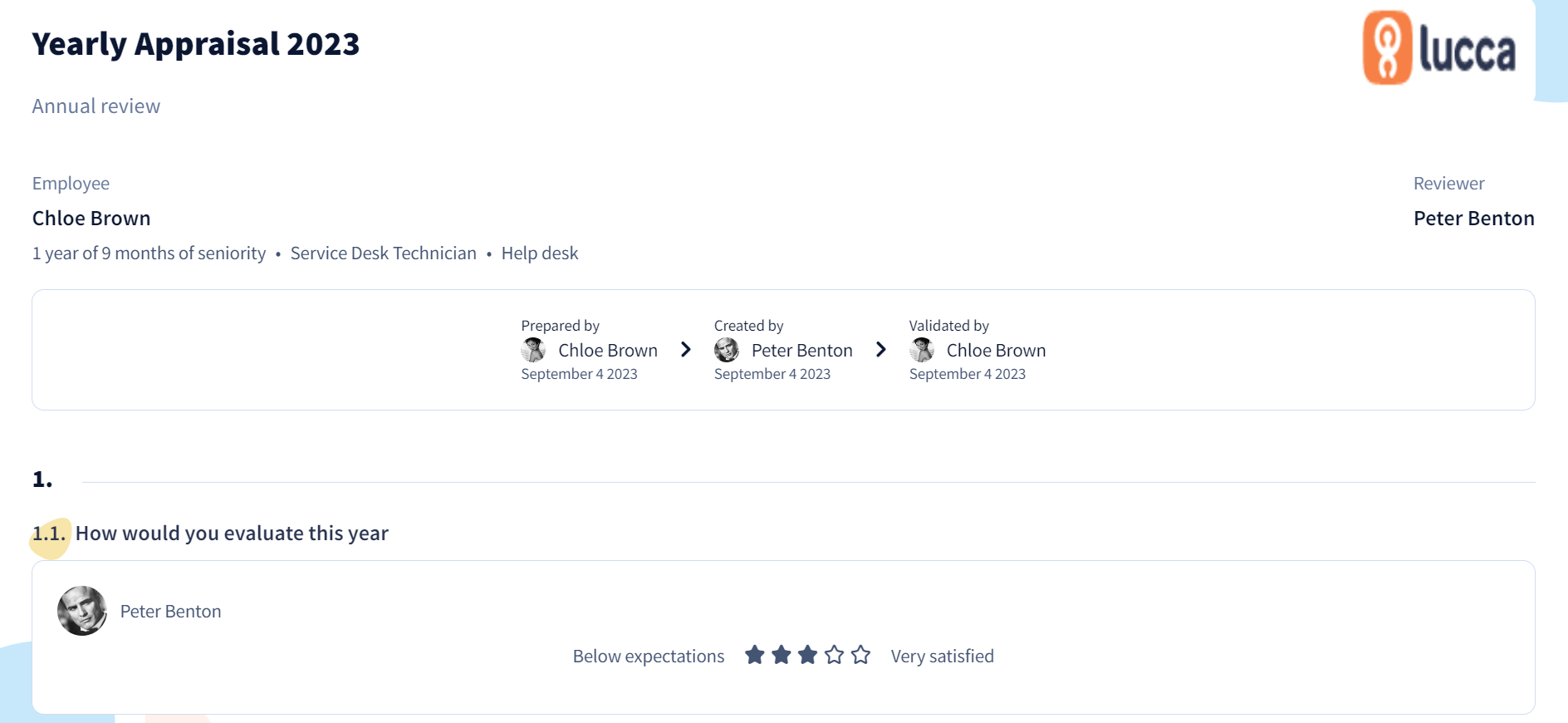Click the Service Desk Technician text

point(384,253)
